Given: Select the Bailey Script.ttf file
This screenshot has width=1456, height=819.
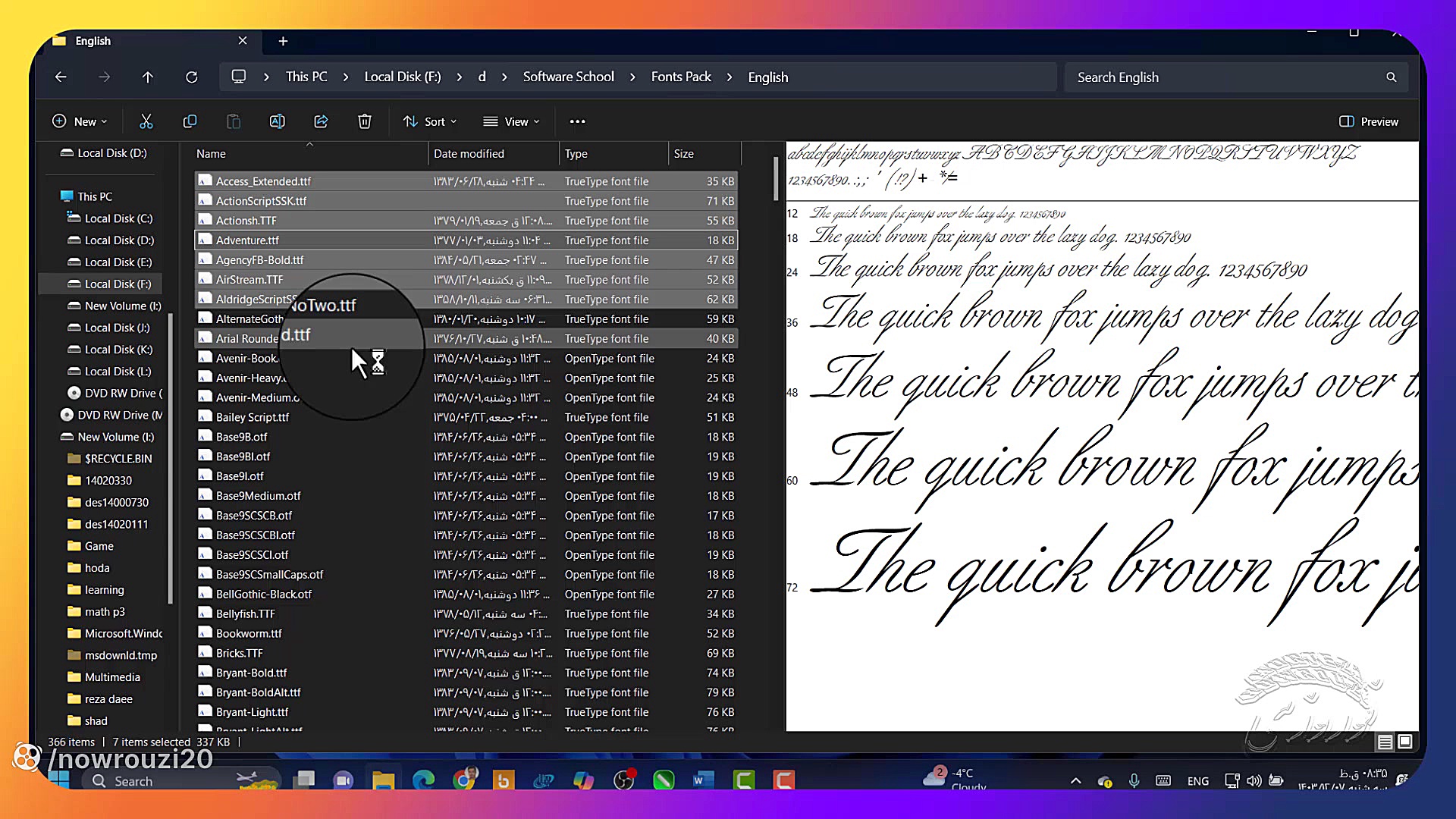Looking at the screenshot, I should (466, 418).
